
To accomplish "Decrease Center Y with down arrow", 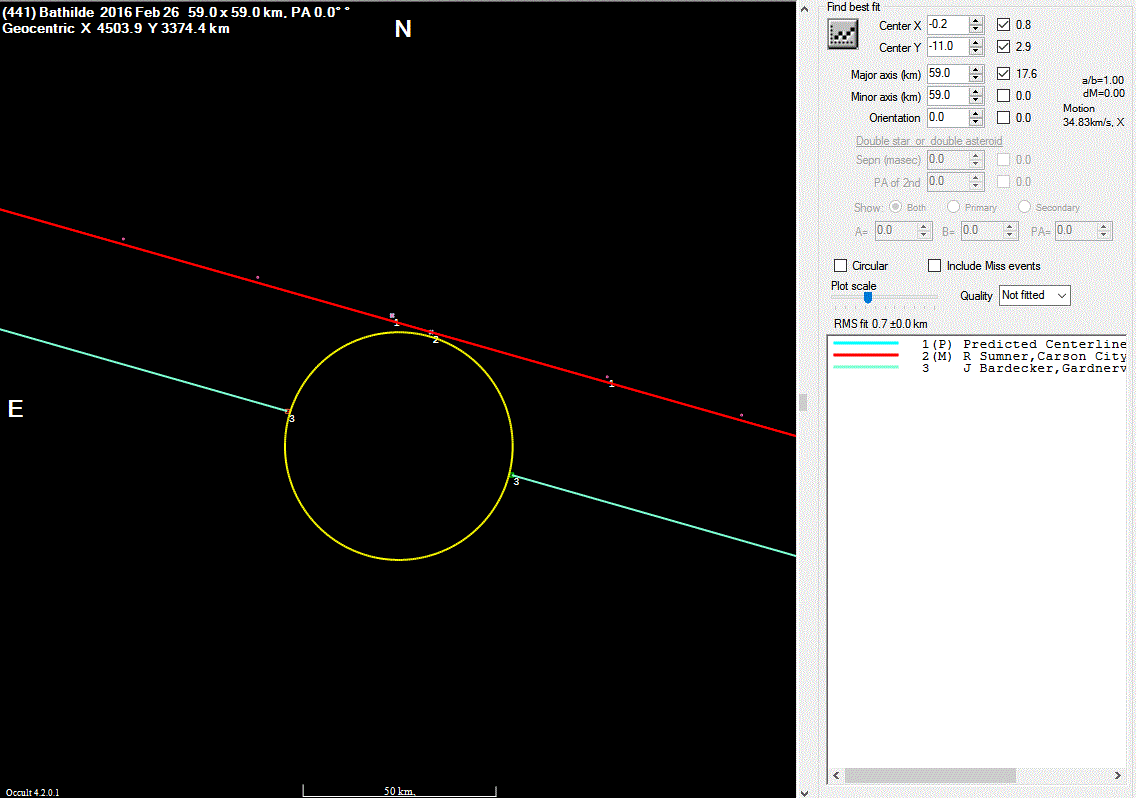I will pyautogui.click(x=976, y=51).
